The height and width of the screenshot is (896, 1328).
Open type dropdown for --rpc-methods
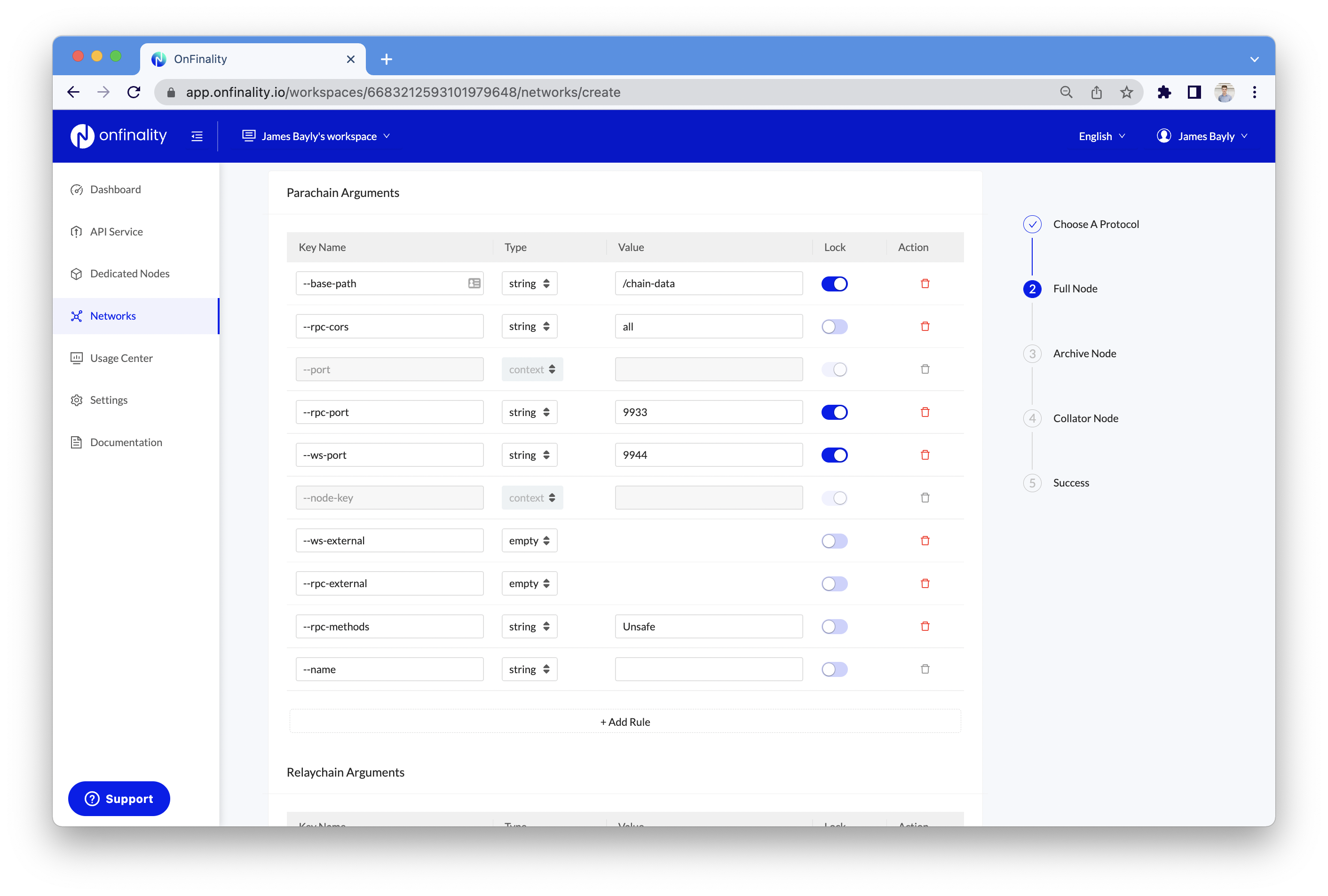click(529, 627)
